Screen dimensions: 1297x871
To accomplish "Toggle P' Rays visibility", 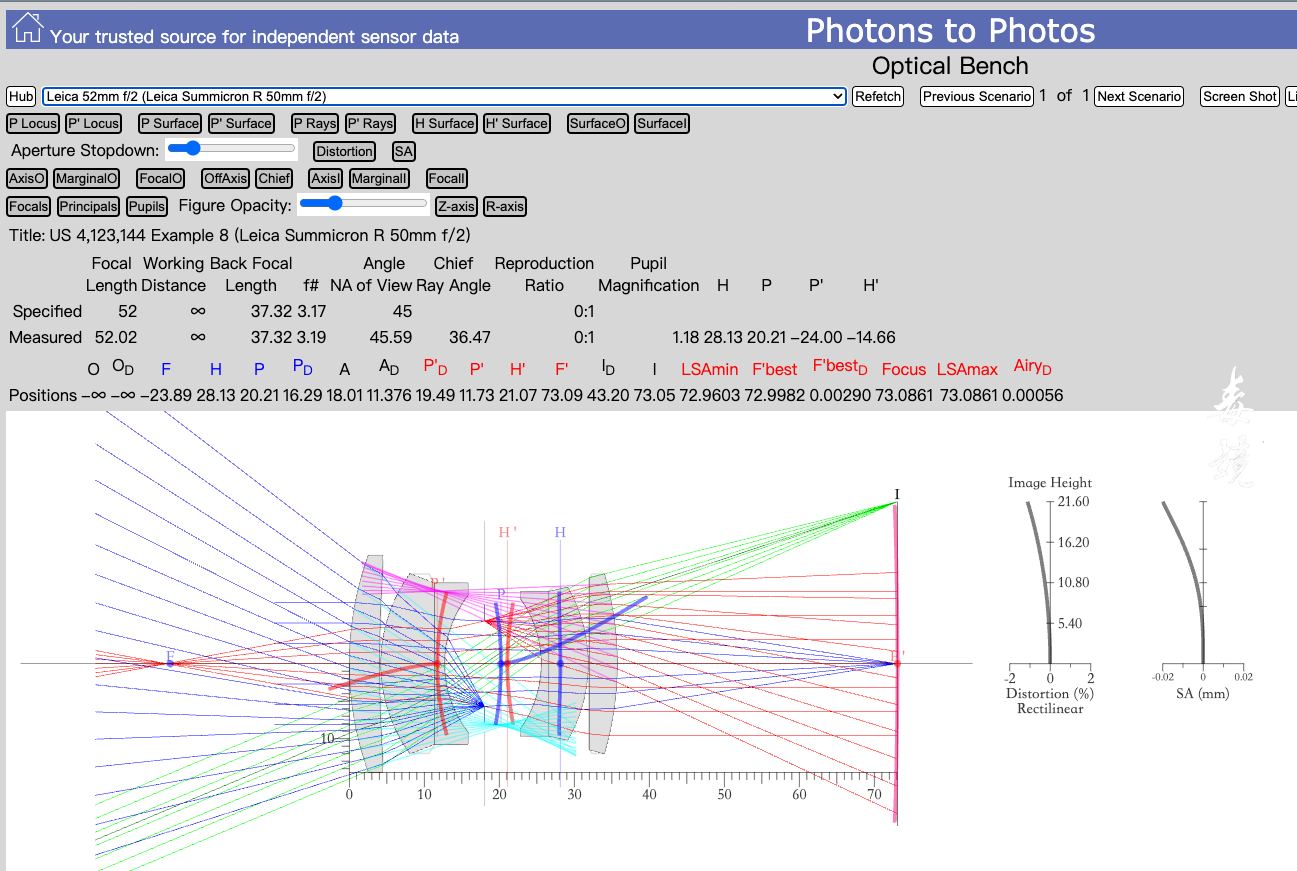I will pyautogui.click(x=370, y=124).
